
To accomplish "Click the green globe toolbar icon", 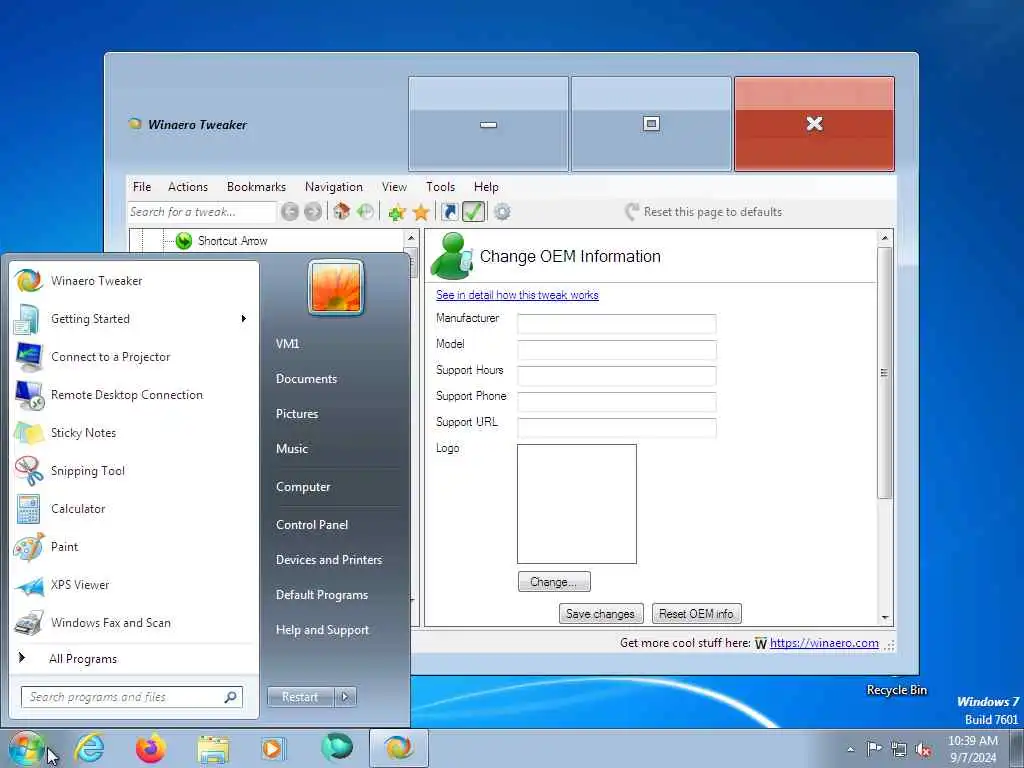I will pos(365,212).
